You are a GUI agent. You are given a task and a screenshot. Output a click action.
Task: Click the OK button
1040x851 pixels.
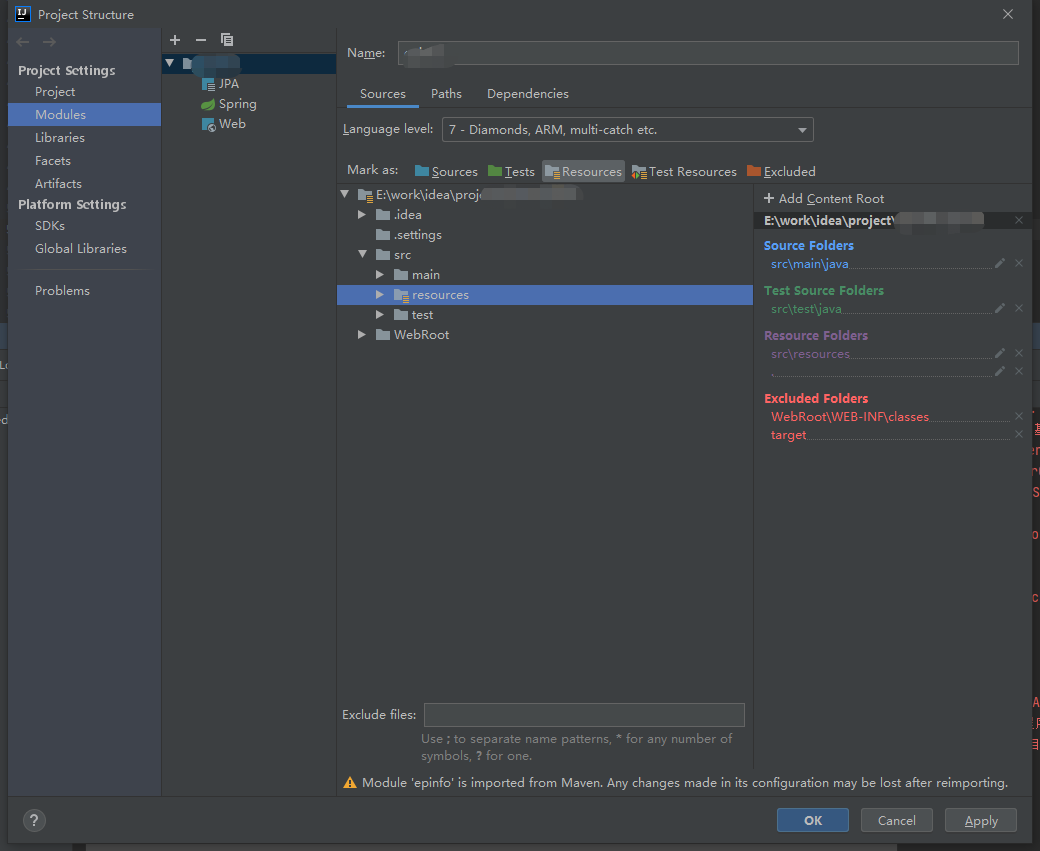812,820
